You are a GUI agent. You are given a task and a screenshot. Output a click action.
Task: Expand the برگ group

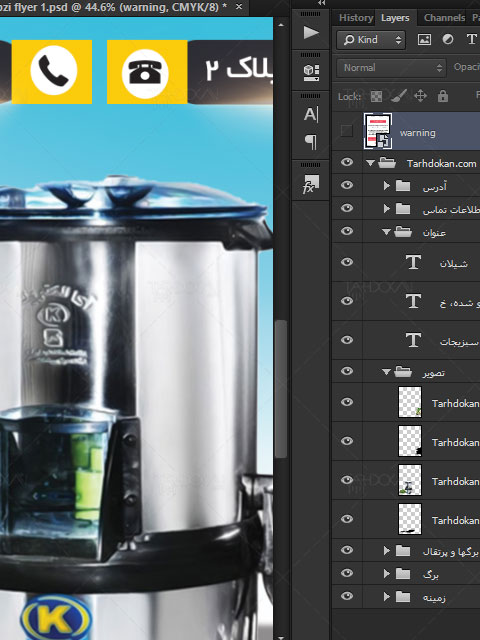(x=387, y=574)
